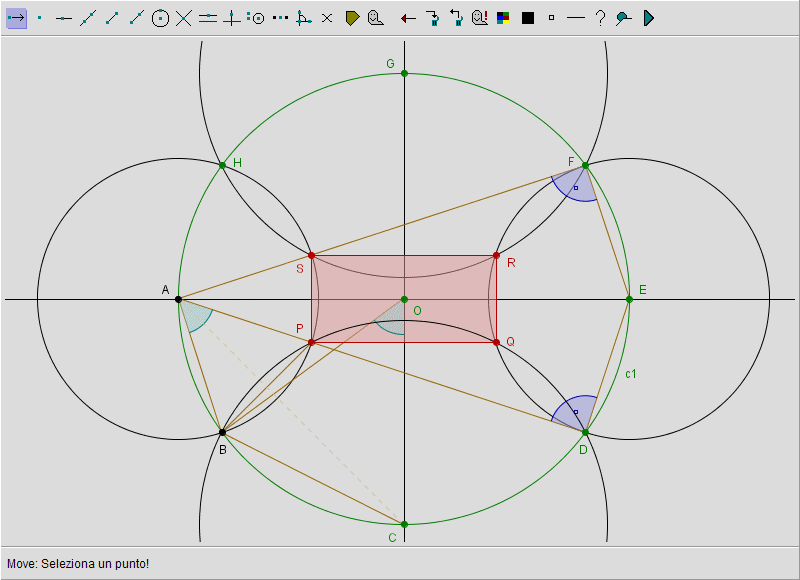Select the single Point tool

click(40, 18)
